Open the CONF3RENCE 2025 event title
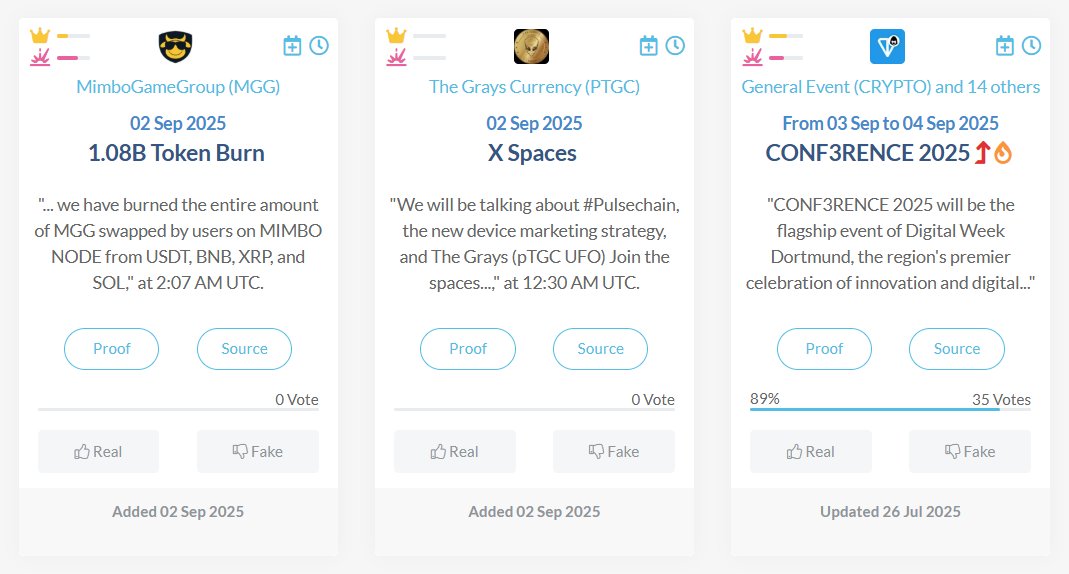The image size is (1069, 574). tap(867, 153)
